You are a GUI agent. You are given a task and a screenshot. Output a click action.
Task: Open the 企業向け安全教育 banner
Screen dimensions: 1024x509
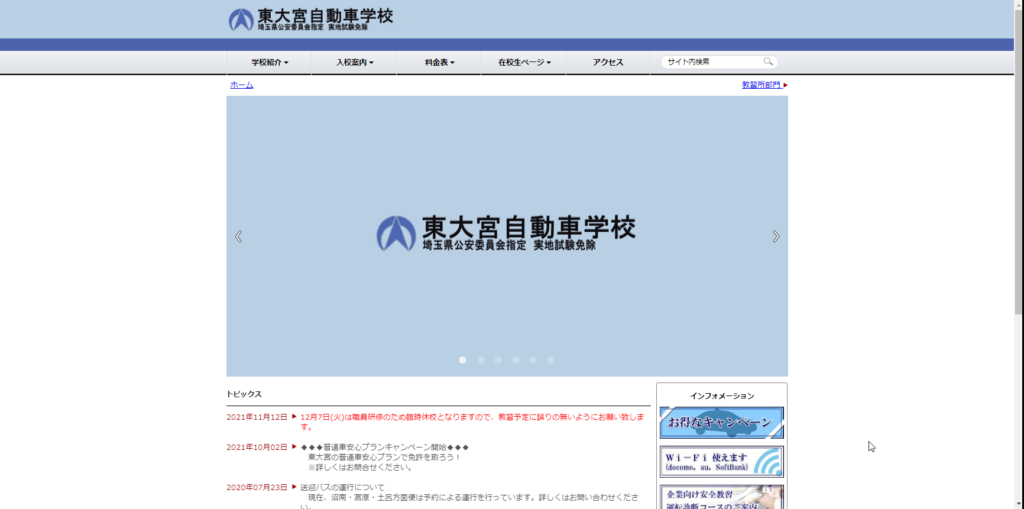(x=722, y=497)
